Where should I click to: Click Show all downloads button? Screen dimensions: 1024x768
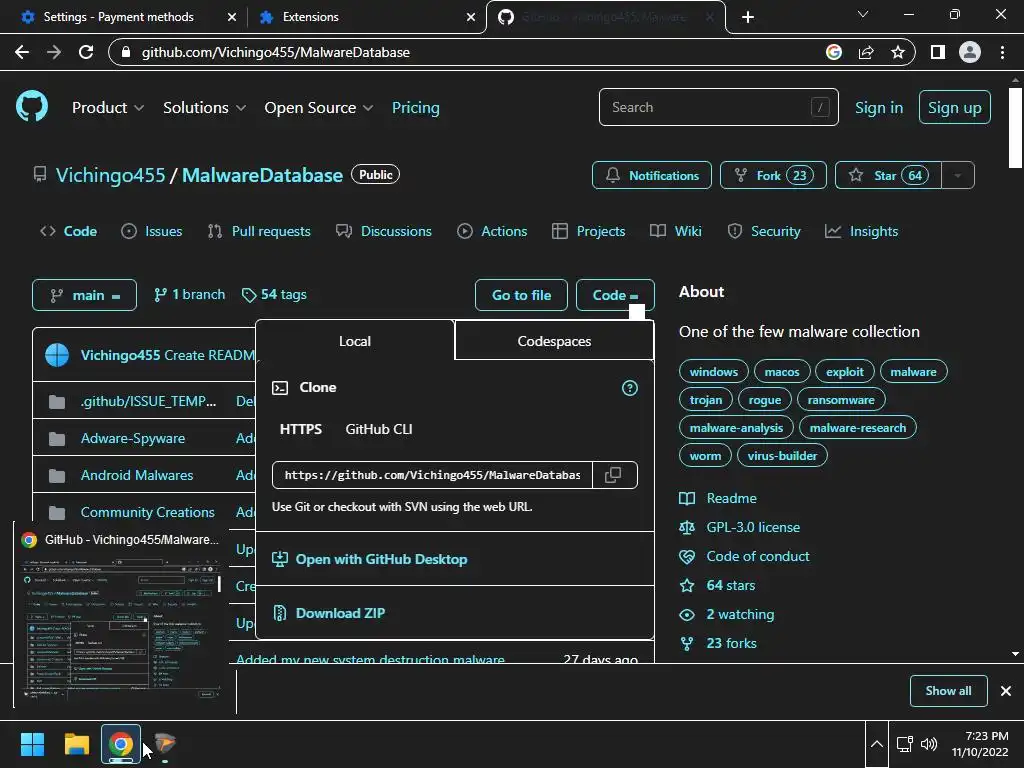coord(948,691)
